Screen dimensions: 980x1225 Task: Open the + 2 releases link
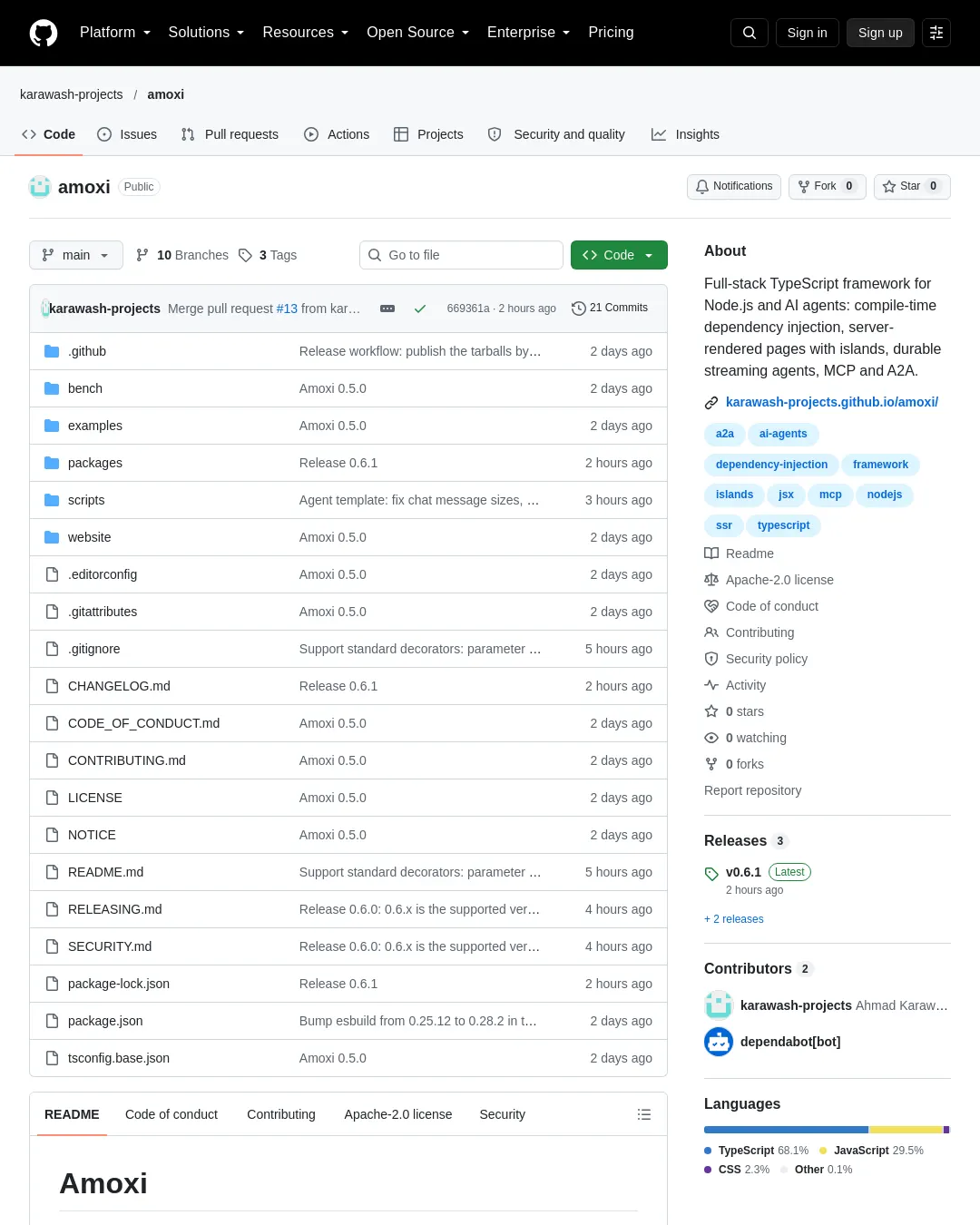tap(734, 919)
